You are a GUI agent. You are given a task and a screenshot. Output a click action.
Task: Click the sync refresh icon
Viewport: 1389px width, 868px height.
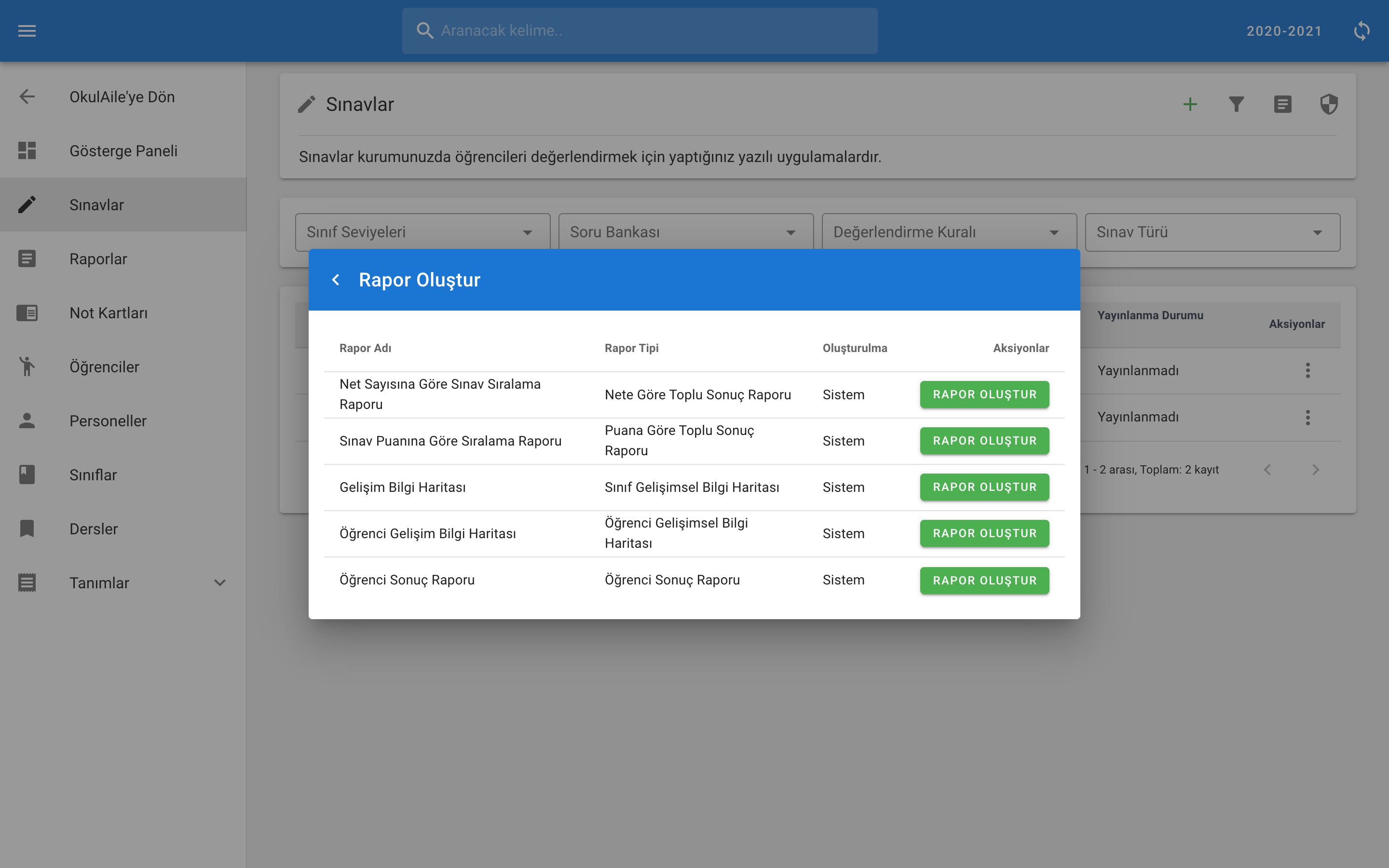(x=1362, y=31)
